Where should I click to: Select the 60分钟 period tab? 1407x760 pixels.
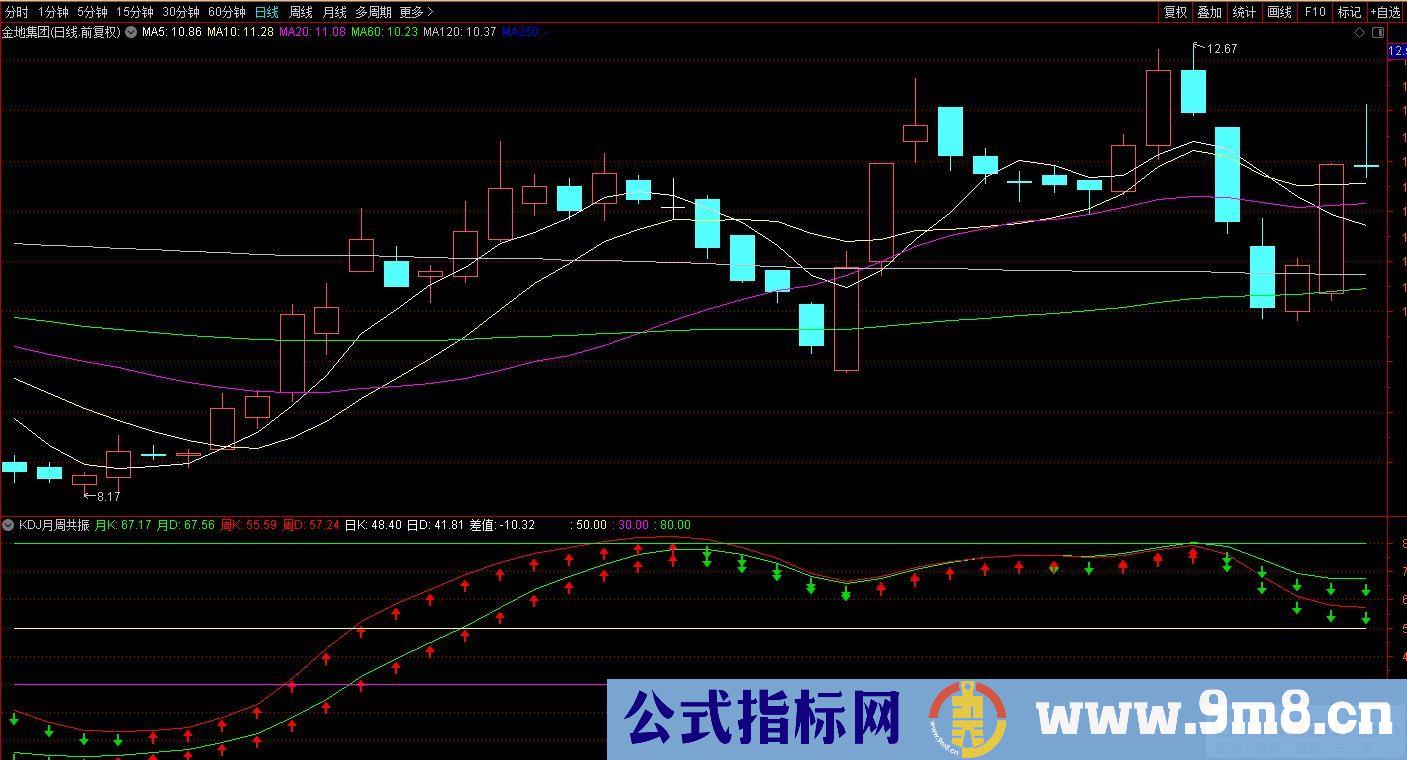[x=227, y=12]
